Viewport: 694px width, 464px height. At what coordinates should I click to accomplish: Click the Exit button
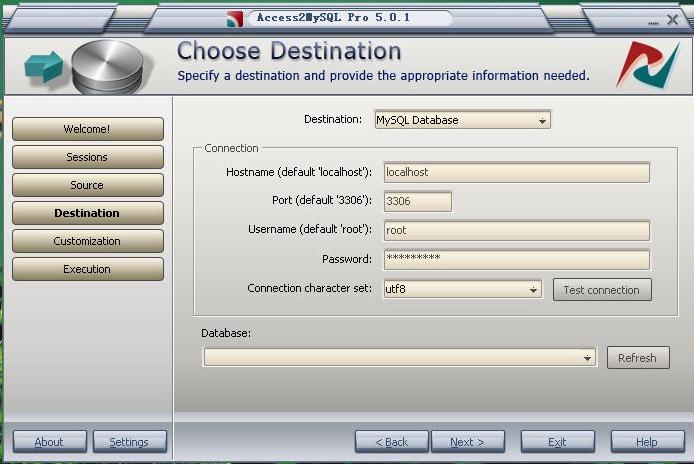pos(558,442)
